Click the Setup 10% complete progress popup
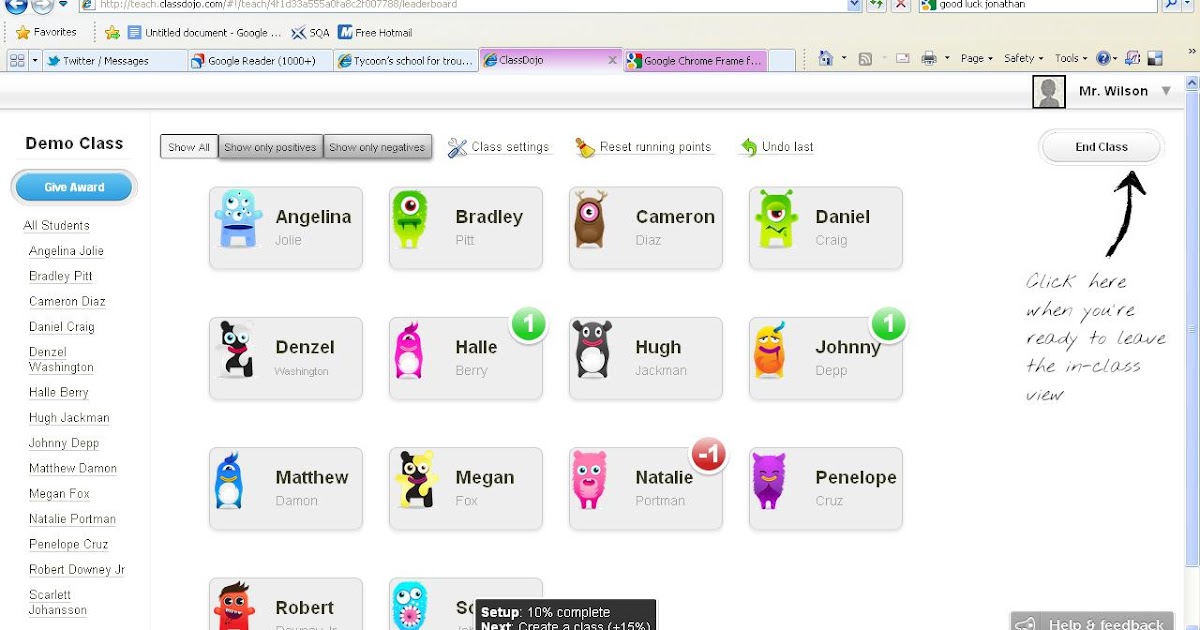1200x630 pixels. (566, 615)
